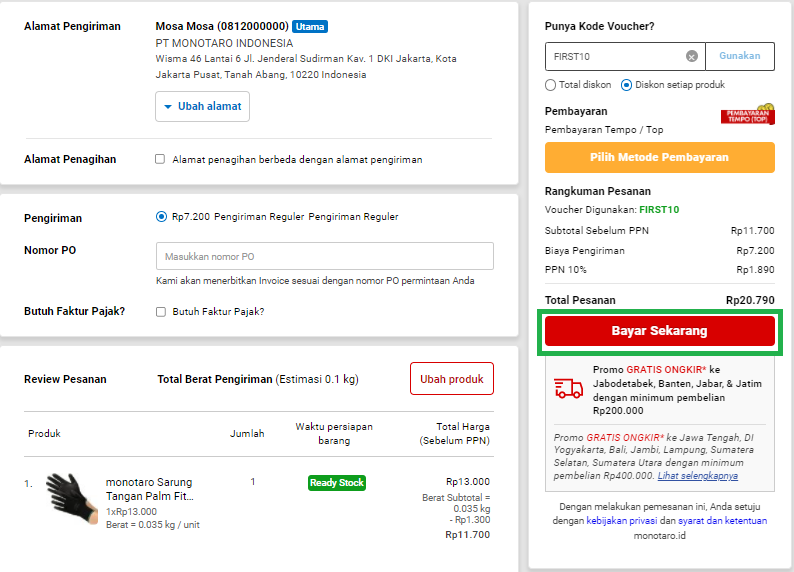Click the Utama address badge
Viewport: 794px width, 572px height.
310,26
